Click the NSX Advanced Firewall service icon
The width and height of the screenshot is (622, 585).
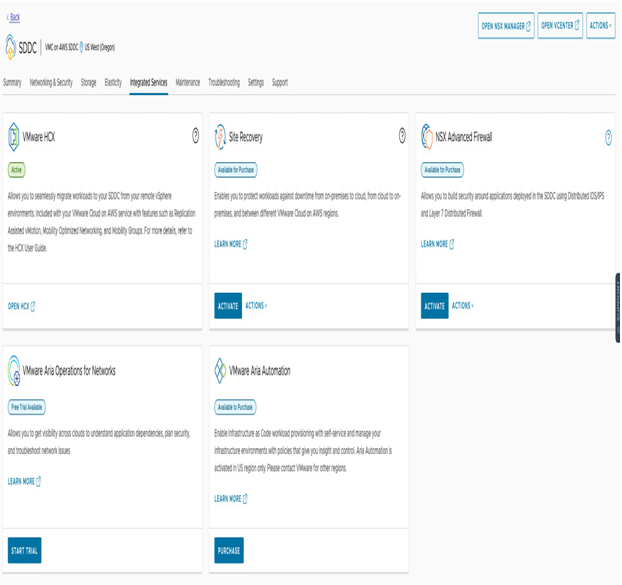click(x=427, y=137)
